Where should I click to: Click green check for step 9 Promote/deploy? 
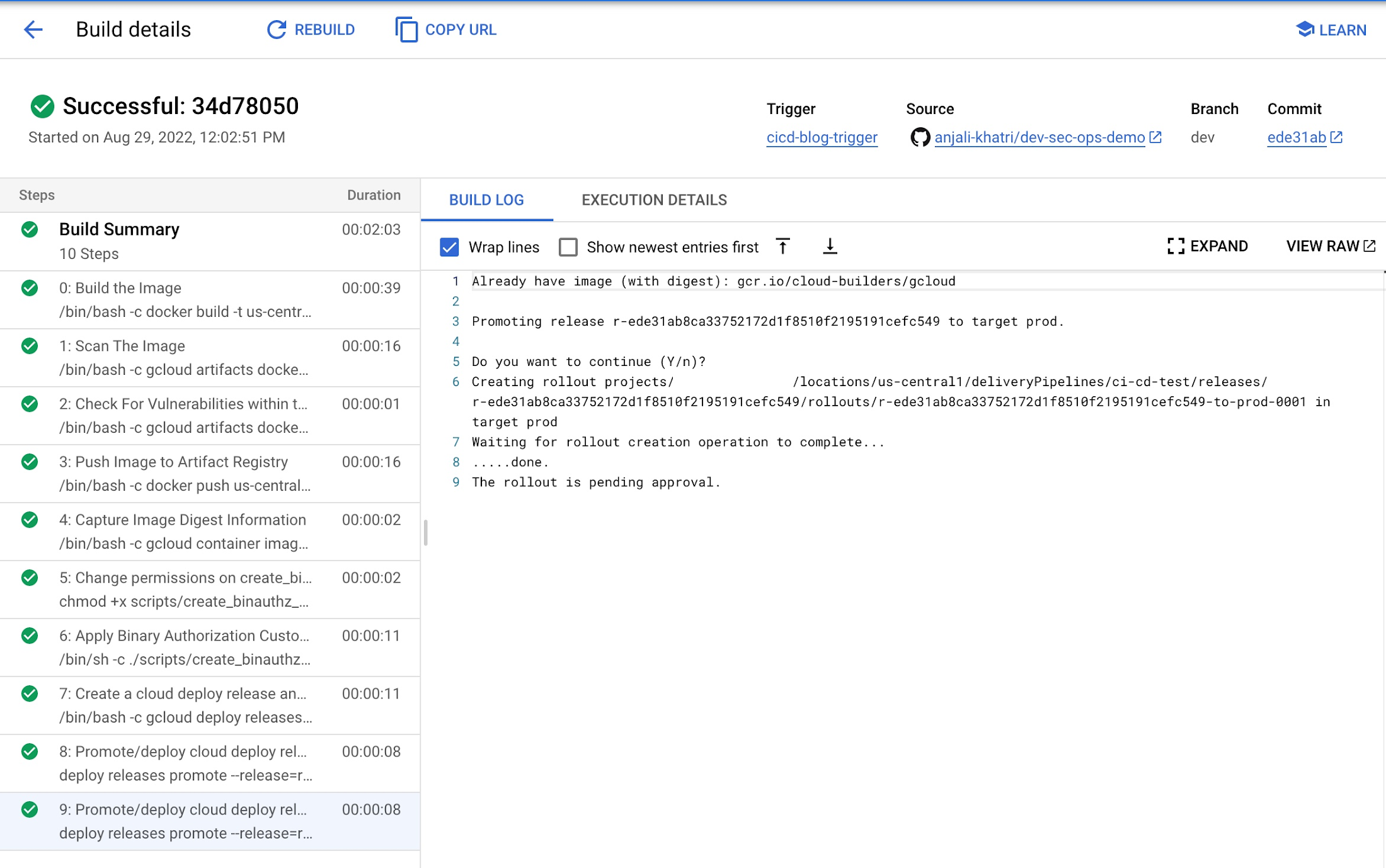tap(30, 809)
